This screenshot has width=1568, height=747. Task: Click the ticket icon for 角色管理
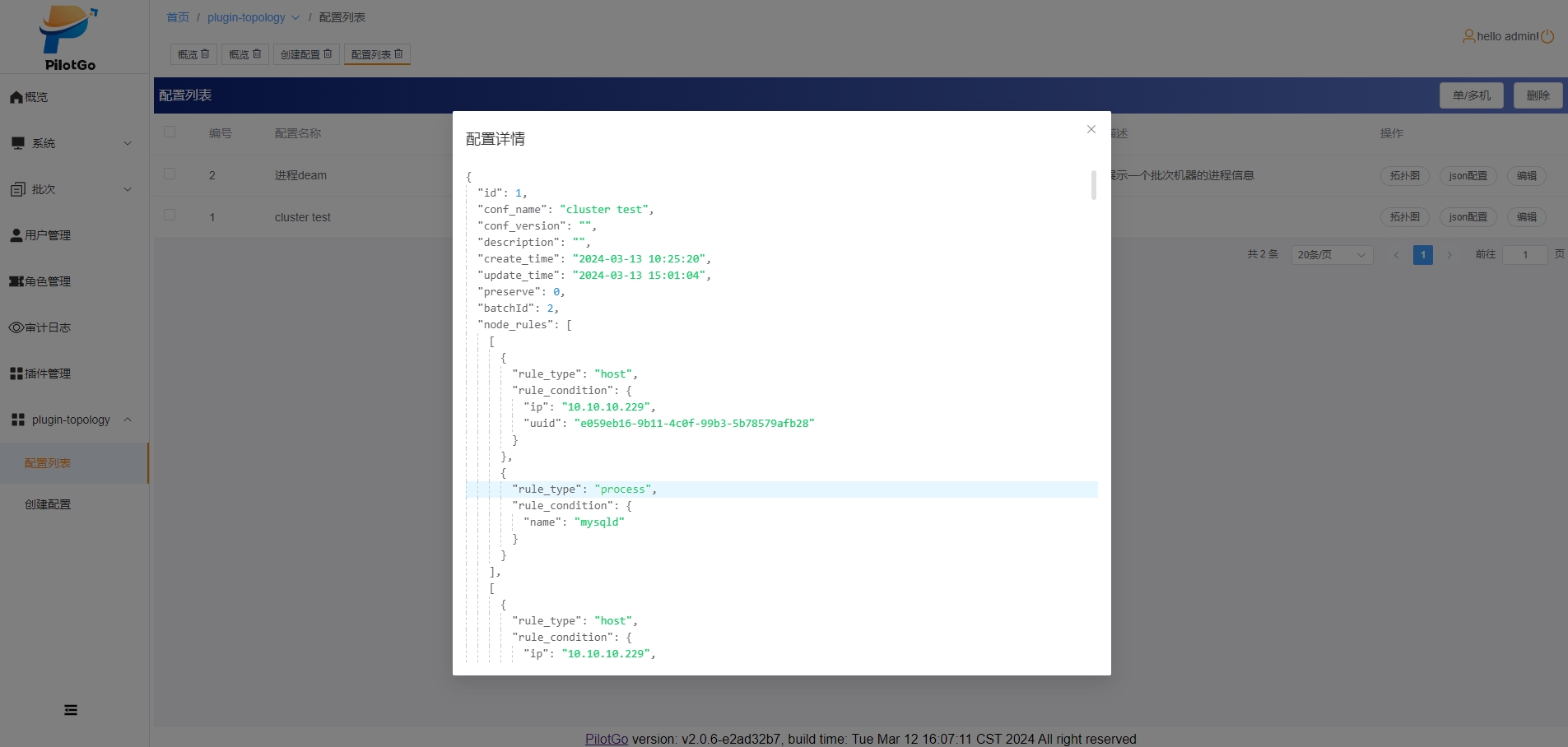tap(16, 281)
